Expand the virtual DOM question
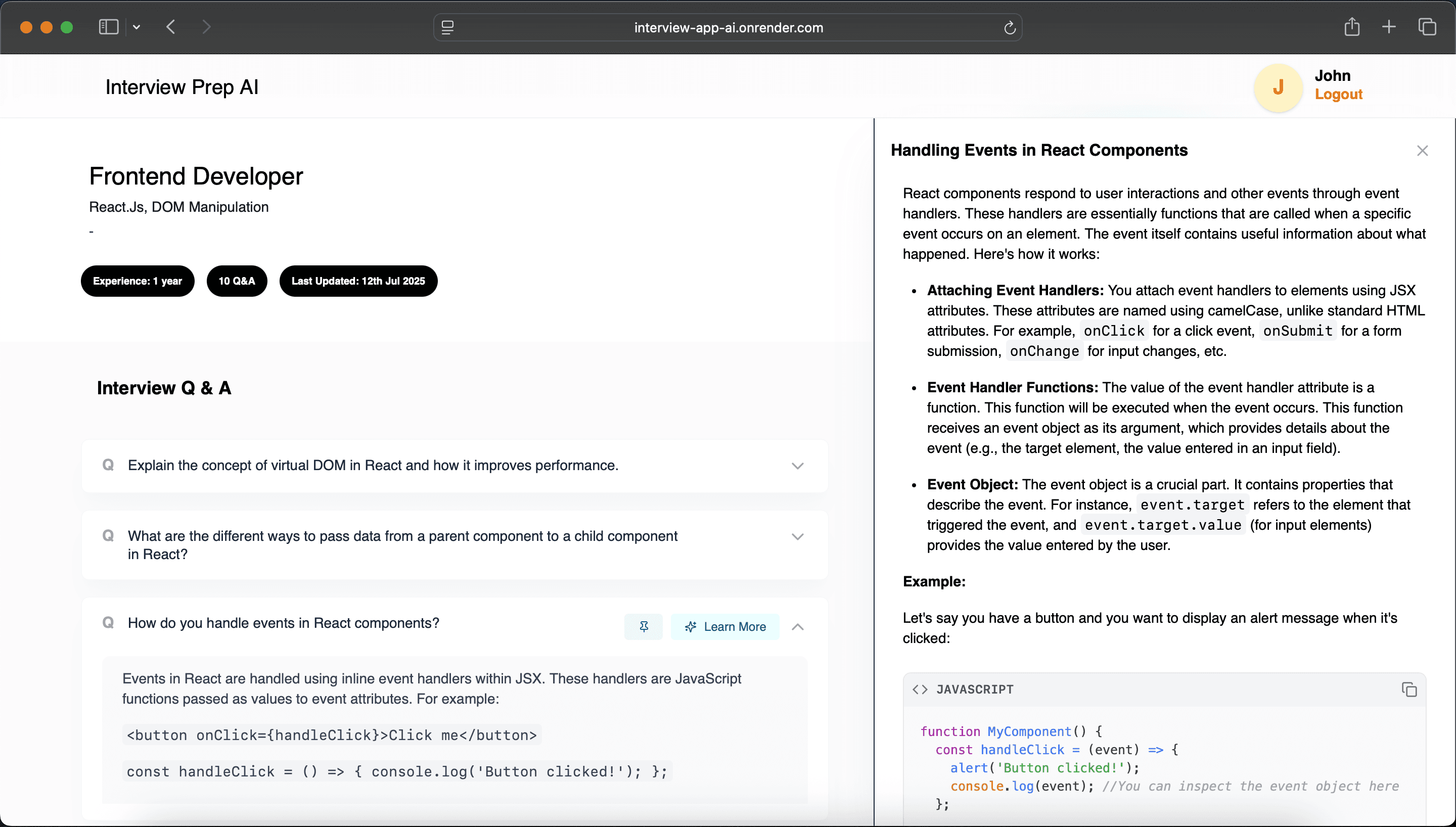The height and width of the screenshot is (827, 1456). [x=797, y=465]
